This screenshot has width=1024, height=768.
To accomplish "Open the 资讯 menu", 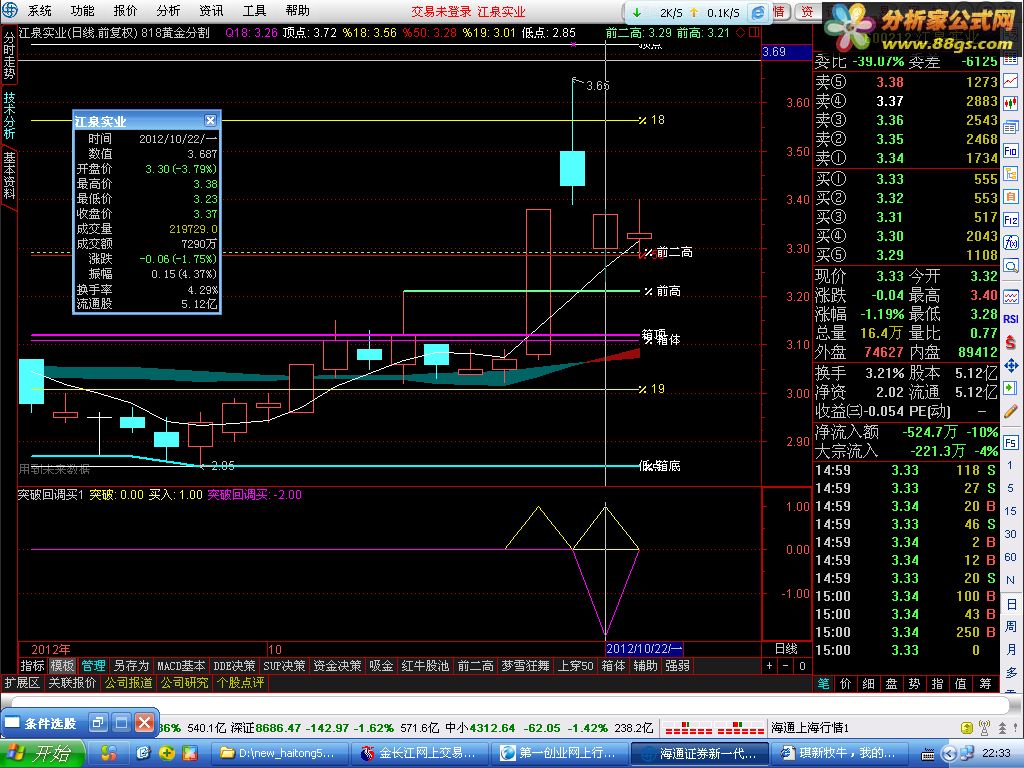I will coord(212,10).
